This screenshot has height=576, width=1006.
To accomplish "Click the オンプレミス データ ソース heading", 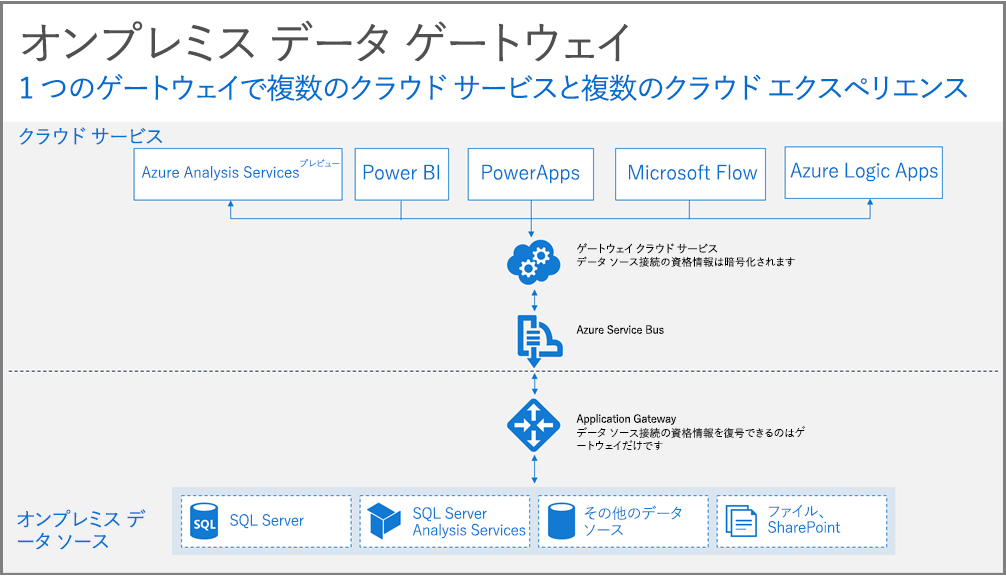I will tap(81, 530).
